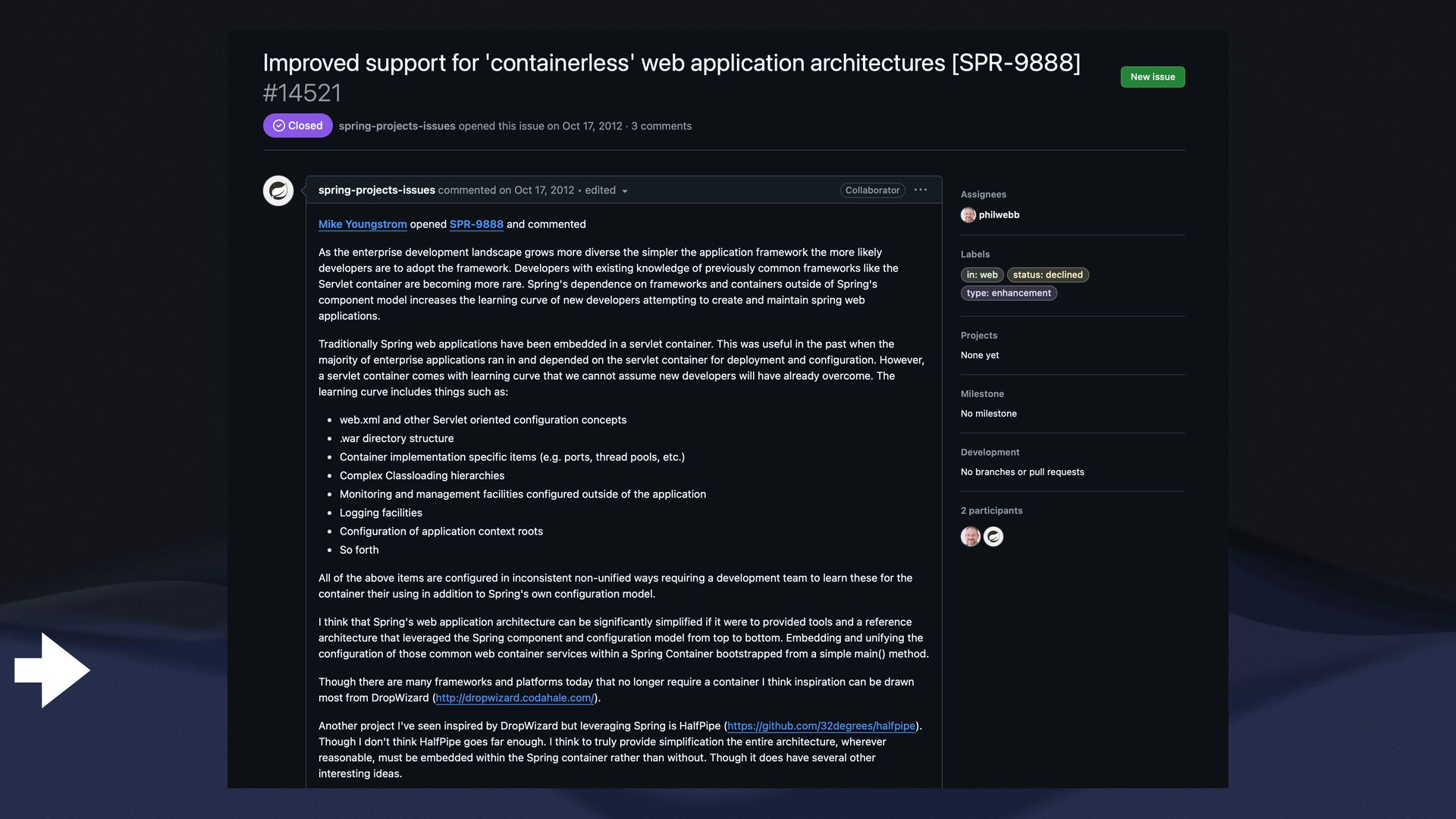Open Mike Youngstrom profile link
This screenshot has width=1456, height=819.
click(x=362, y=224)
